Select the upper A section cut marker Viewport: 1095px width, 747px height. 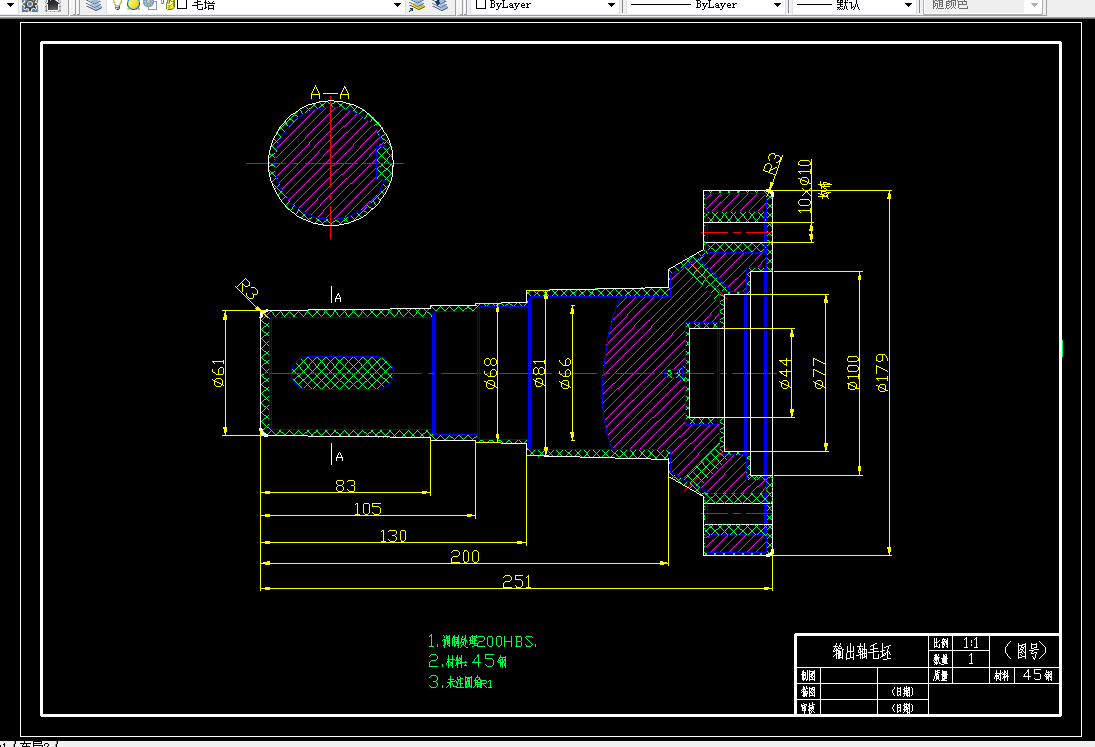tap(337, 295)
